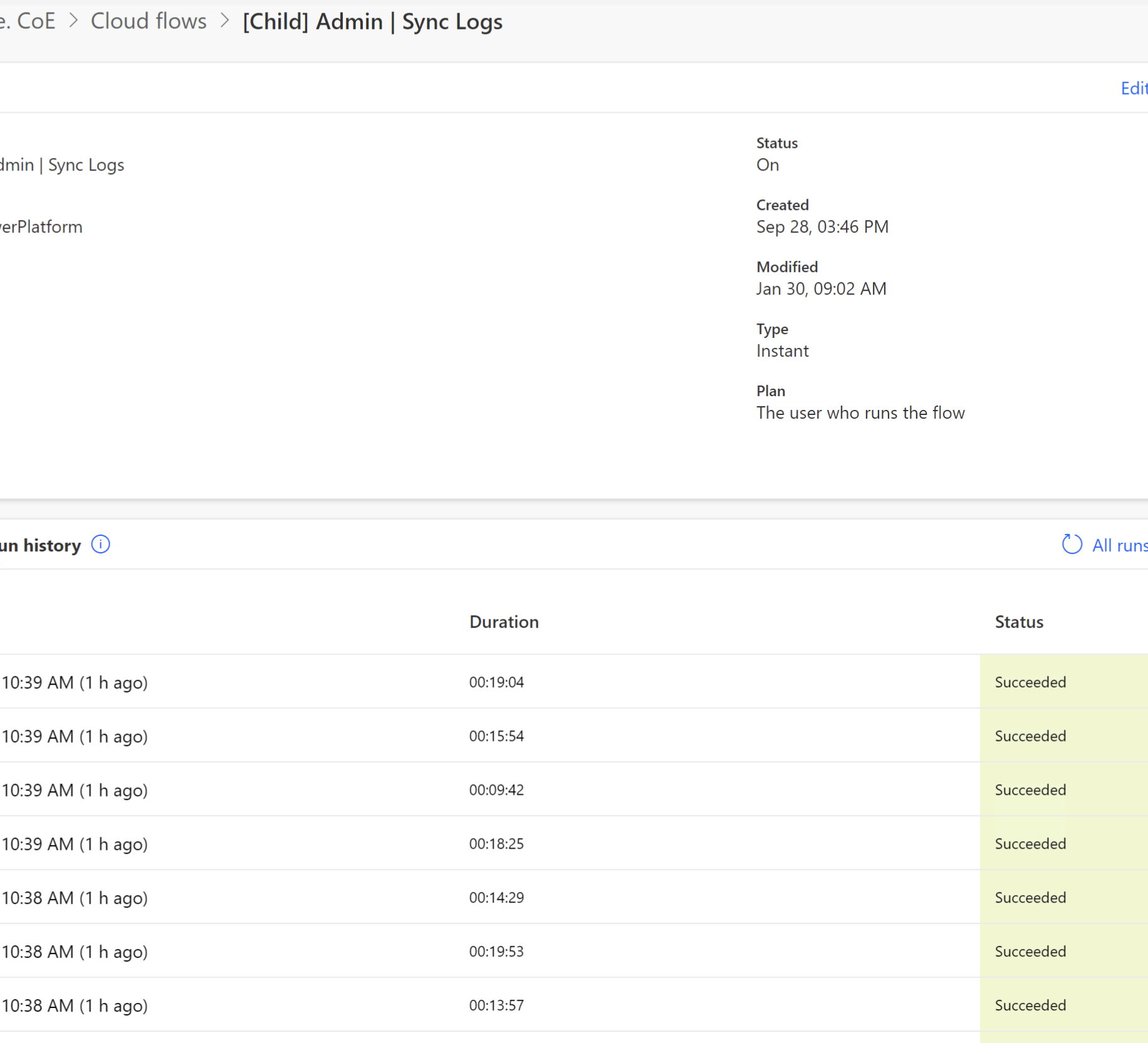Open the All runs page

pos(1120,545)
